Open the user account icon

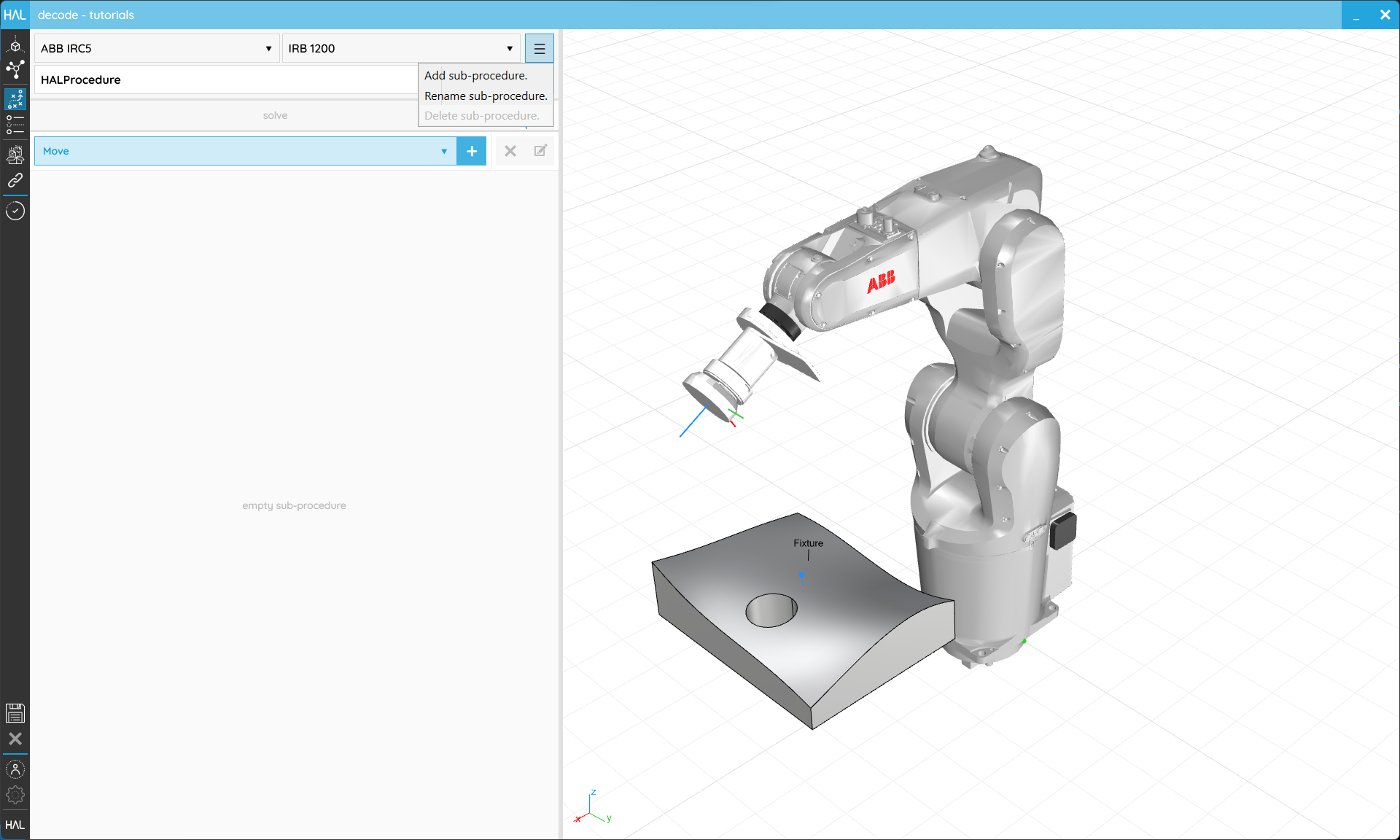[15, 769]
